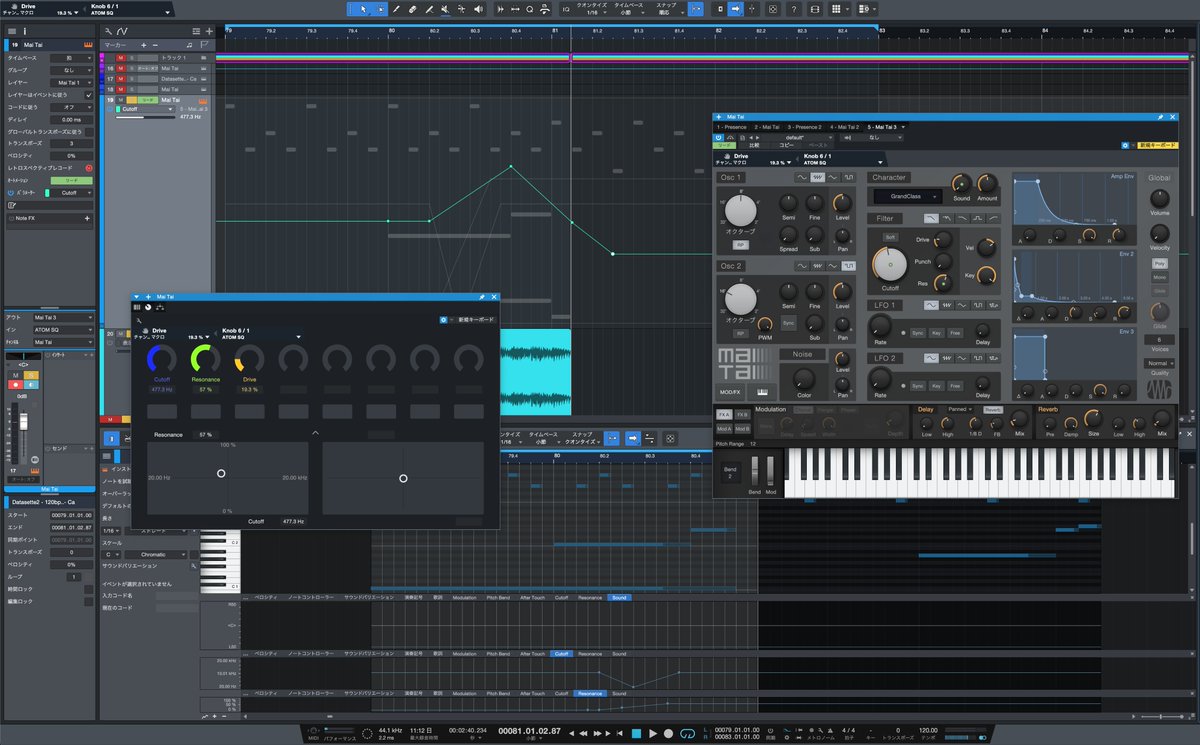This screenshot has height=745, width=1200.
Task: Show automation curve icon in track header
Action: (x=122, y=31)
